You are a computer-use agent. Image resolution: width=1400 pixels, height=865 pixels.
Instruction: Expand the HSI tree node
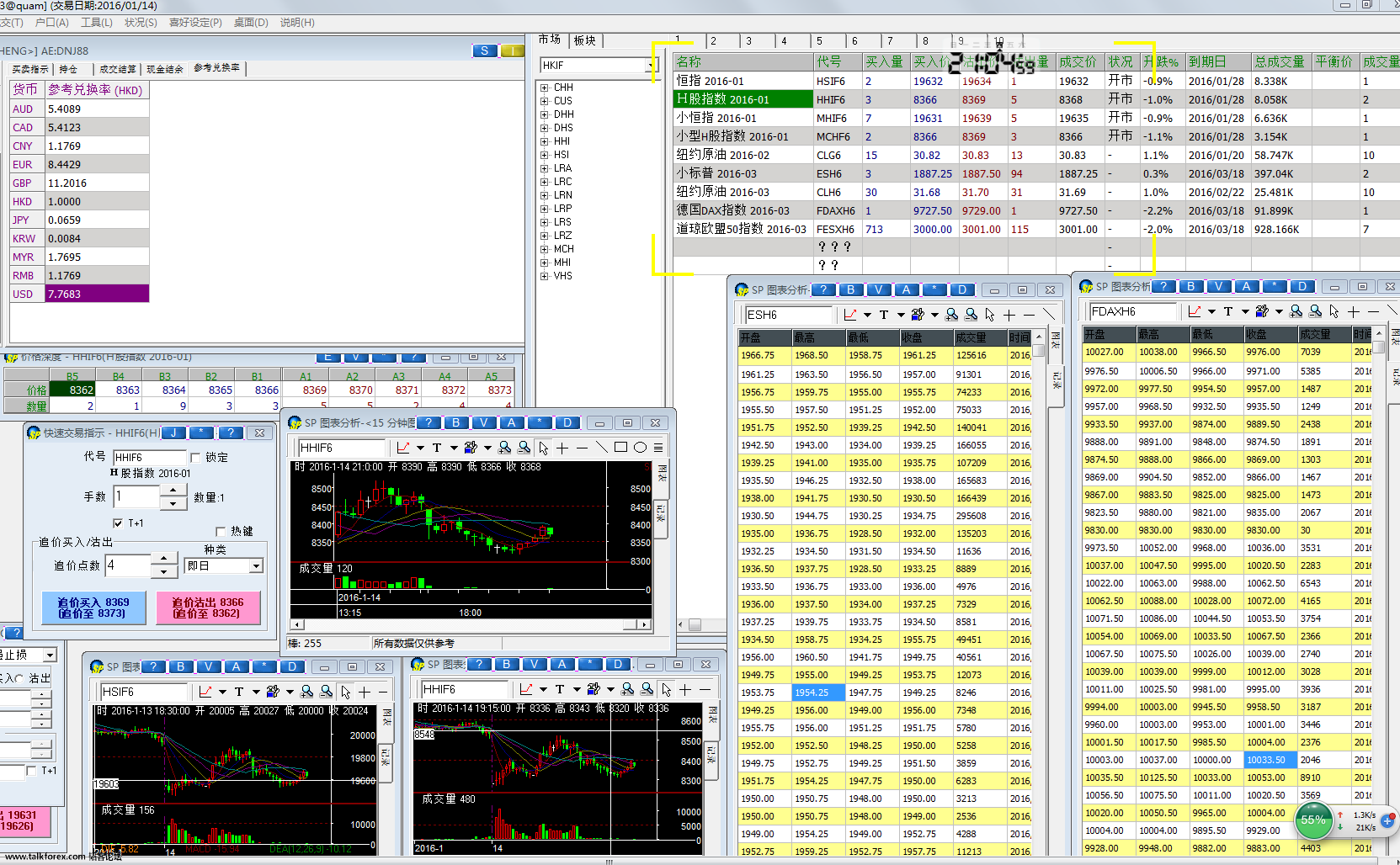[x=545, y=155]
